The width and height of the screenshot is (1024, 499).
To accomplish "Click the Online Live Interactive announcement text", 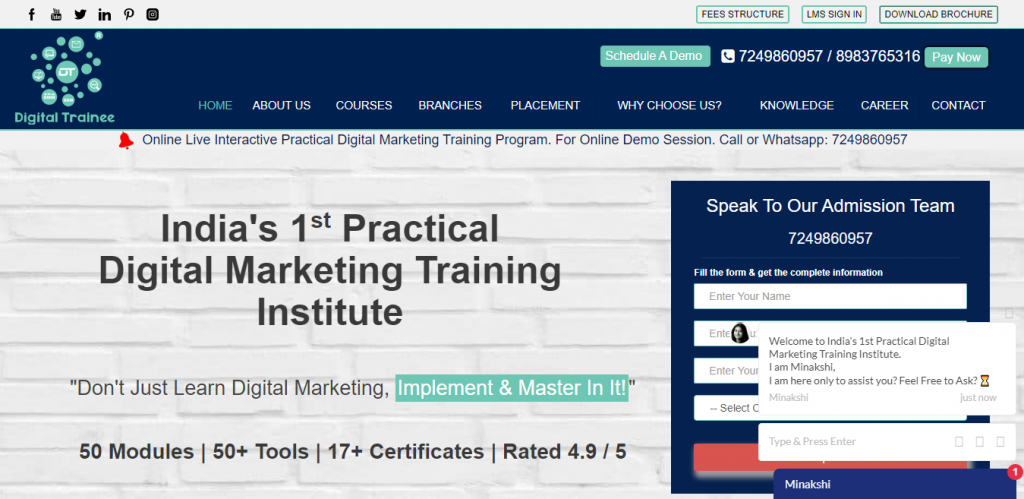I will point(524,140).
